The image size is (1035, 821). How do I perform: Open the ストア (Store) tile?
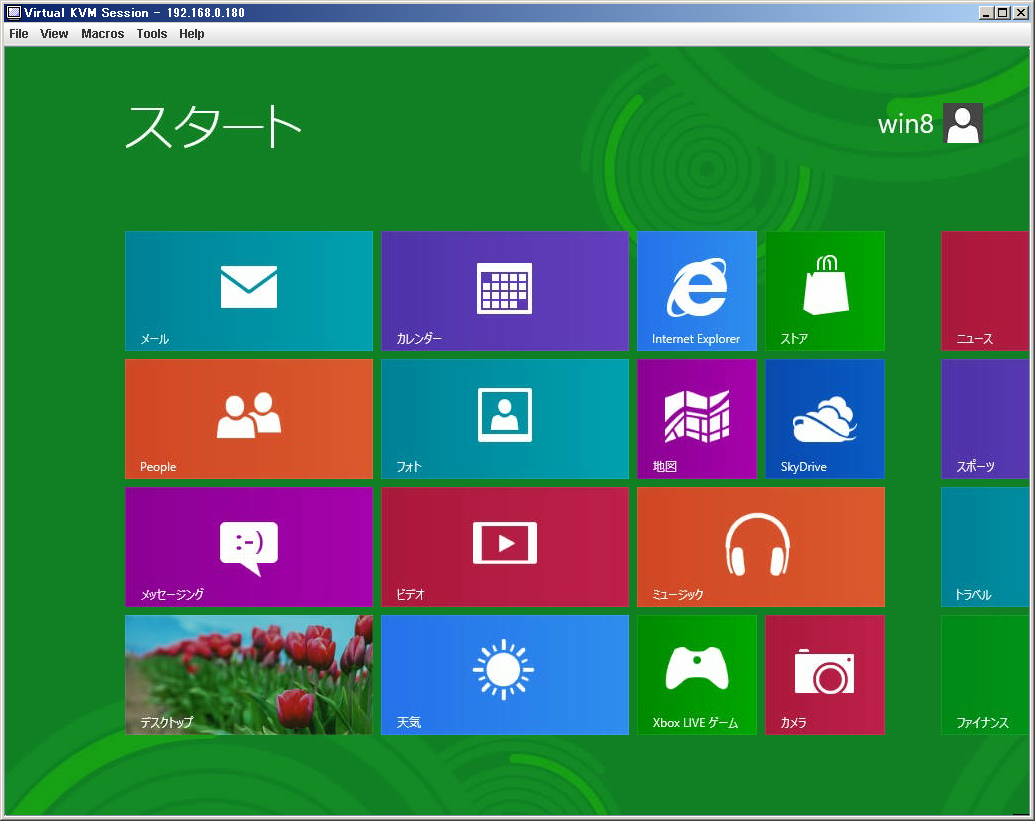click(824, 290)
